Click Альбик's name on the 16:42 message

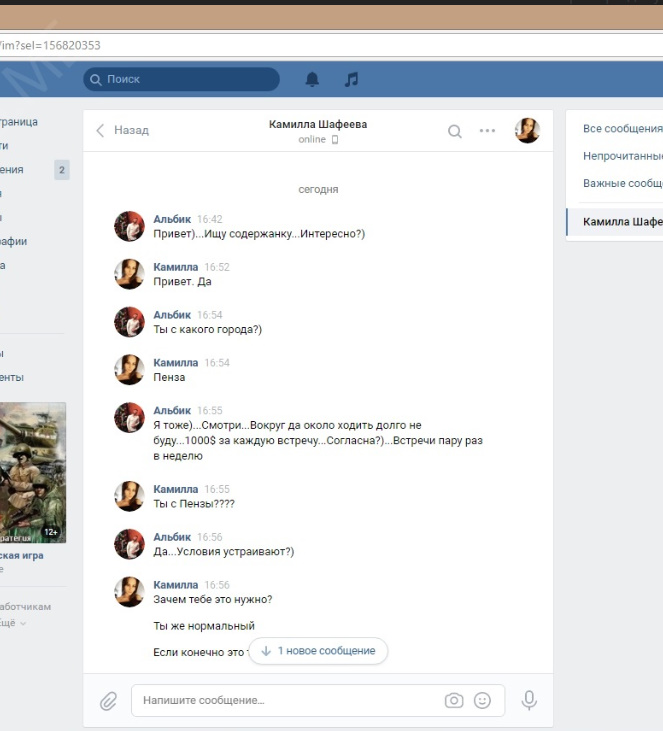171,219
